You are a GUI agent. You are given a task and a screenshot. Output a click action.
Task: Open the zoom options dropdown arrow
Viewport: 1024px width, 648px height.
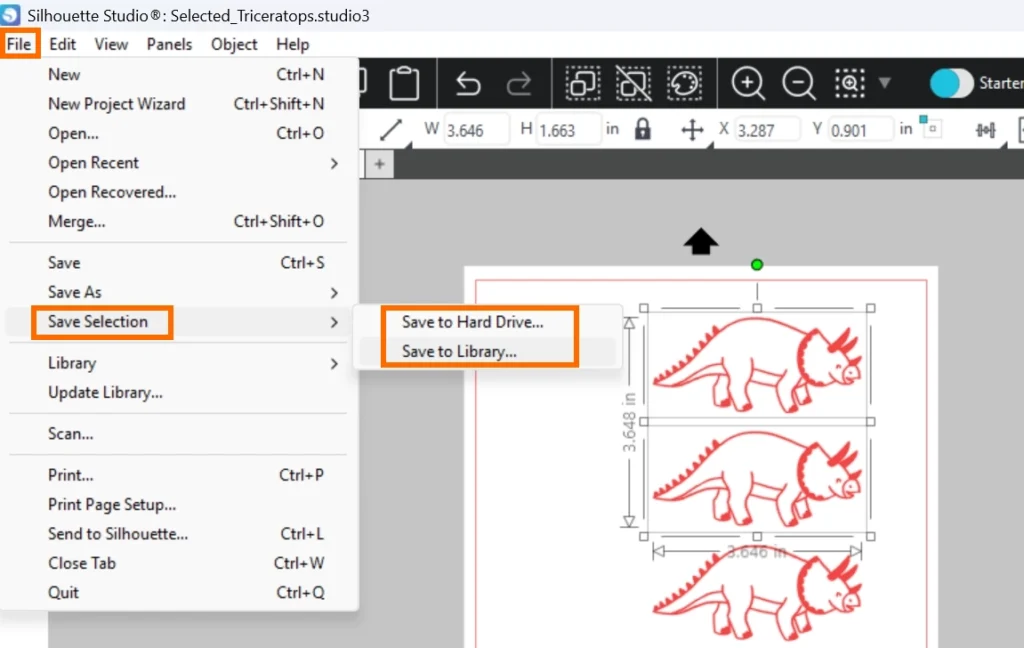click(x=884, y=83)
